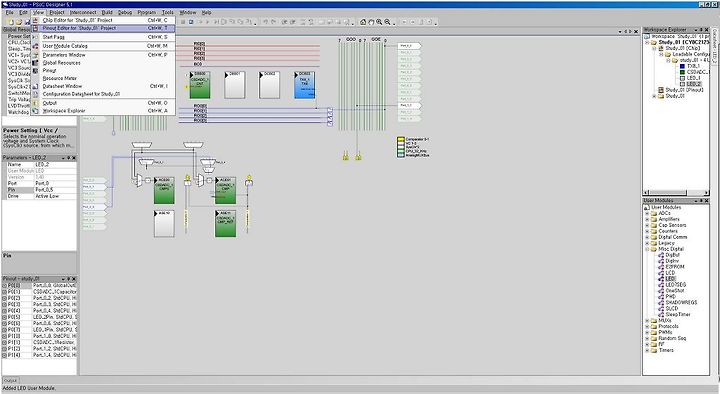Select LED_1 in Workspace Explorer

[694, 78]
